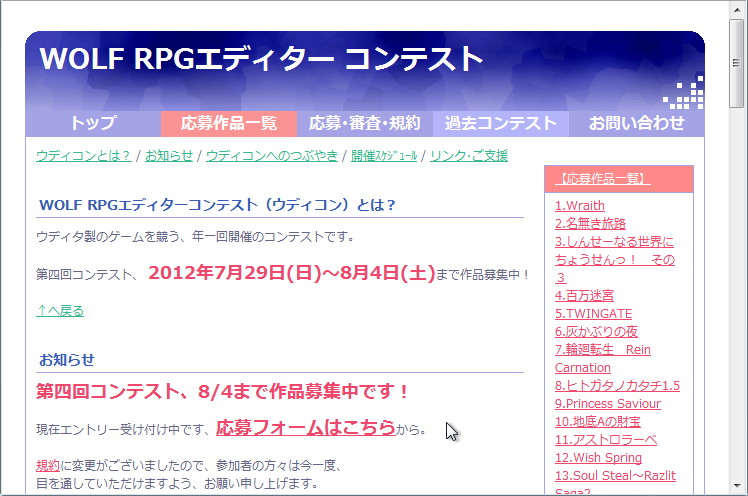
Task: Open the トップ navigation tab
Action: pyautogui.click(x=93, y=124)
